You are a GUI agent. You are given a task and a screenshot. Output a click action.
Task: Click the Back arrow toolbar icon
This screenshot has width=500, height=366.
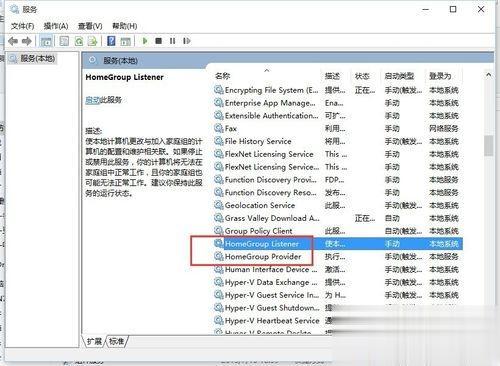click(x=13, y=41)
